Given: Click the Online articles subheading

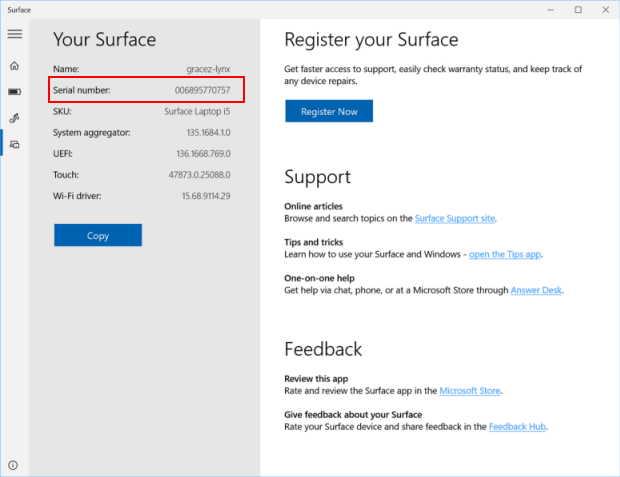Looking at the screenshot, I should coord(314,206).
